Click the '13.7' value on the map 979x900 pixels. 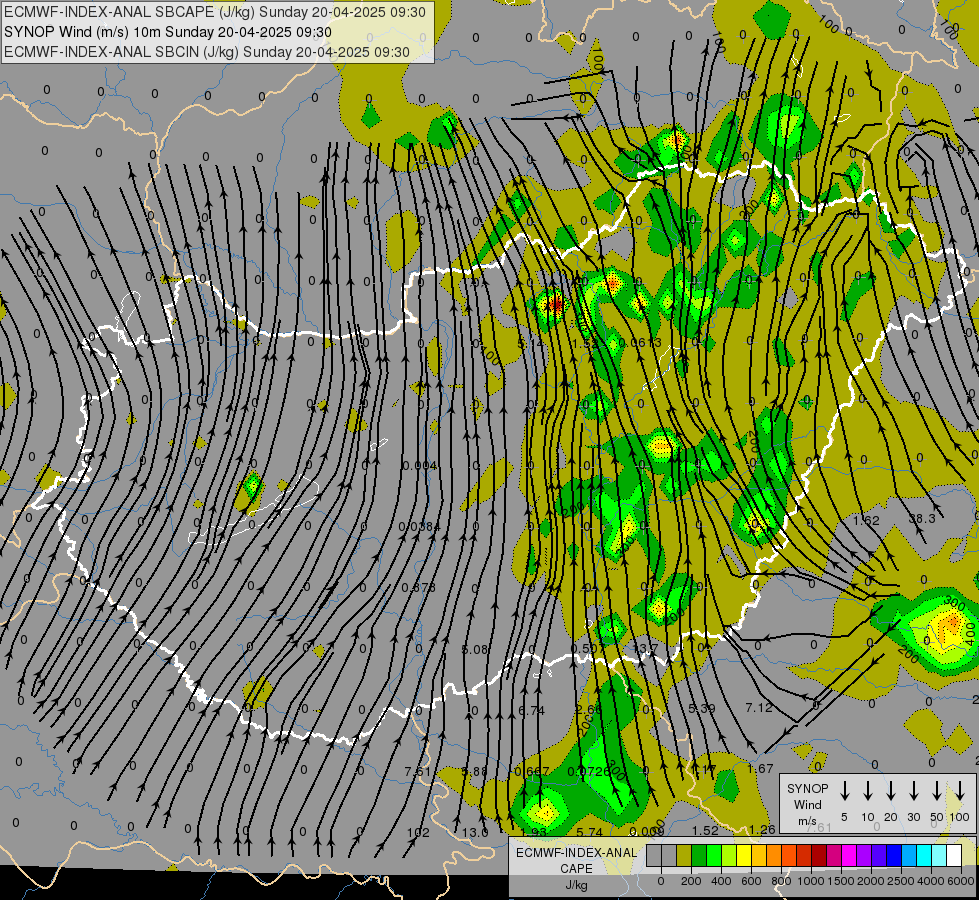(x=646, y=648)
